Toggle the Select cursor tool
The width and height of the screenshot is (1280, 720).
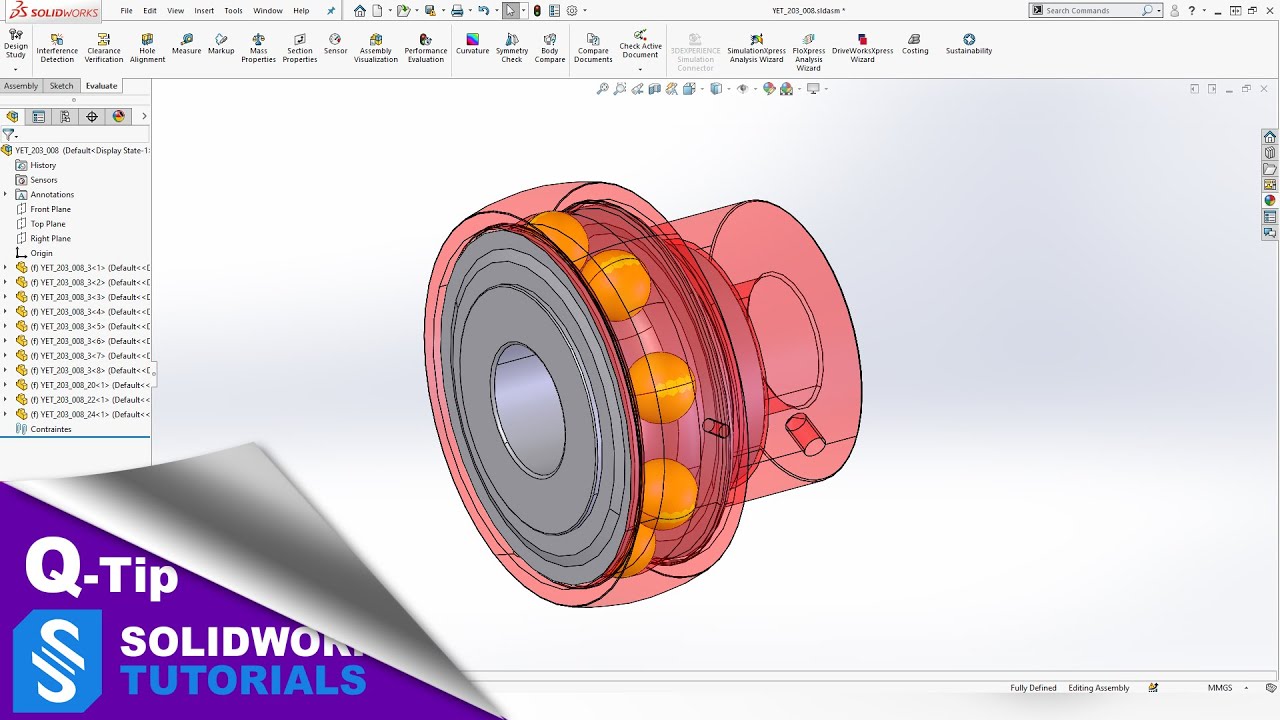point(510,11)
